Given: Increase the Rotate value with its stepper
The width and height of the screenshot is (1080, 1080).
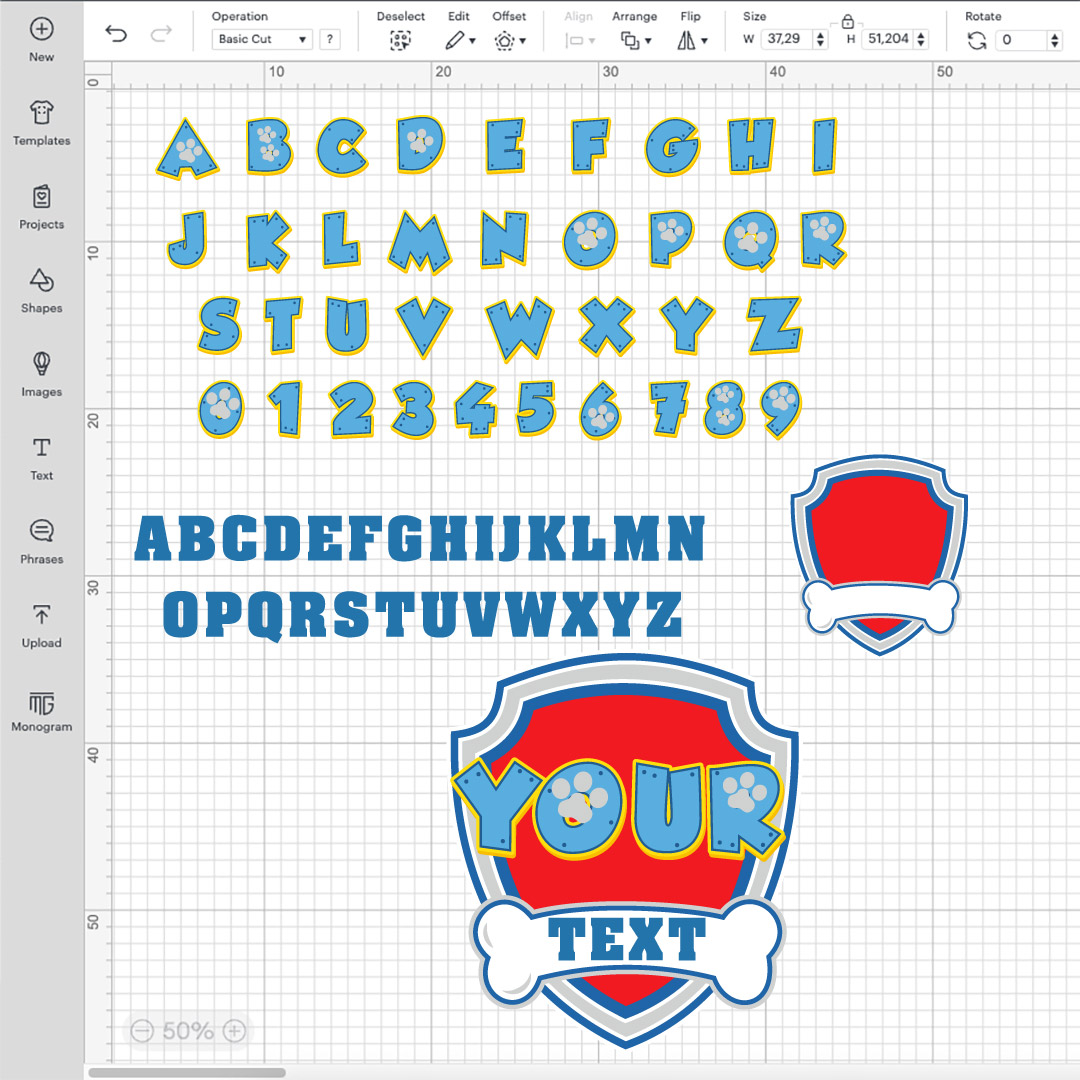Looking at the screenshot, I should coord(1055,35).
